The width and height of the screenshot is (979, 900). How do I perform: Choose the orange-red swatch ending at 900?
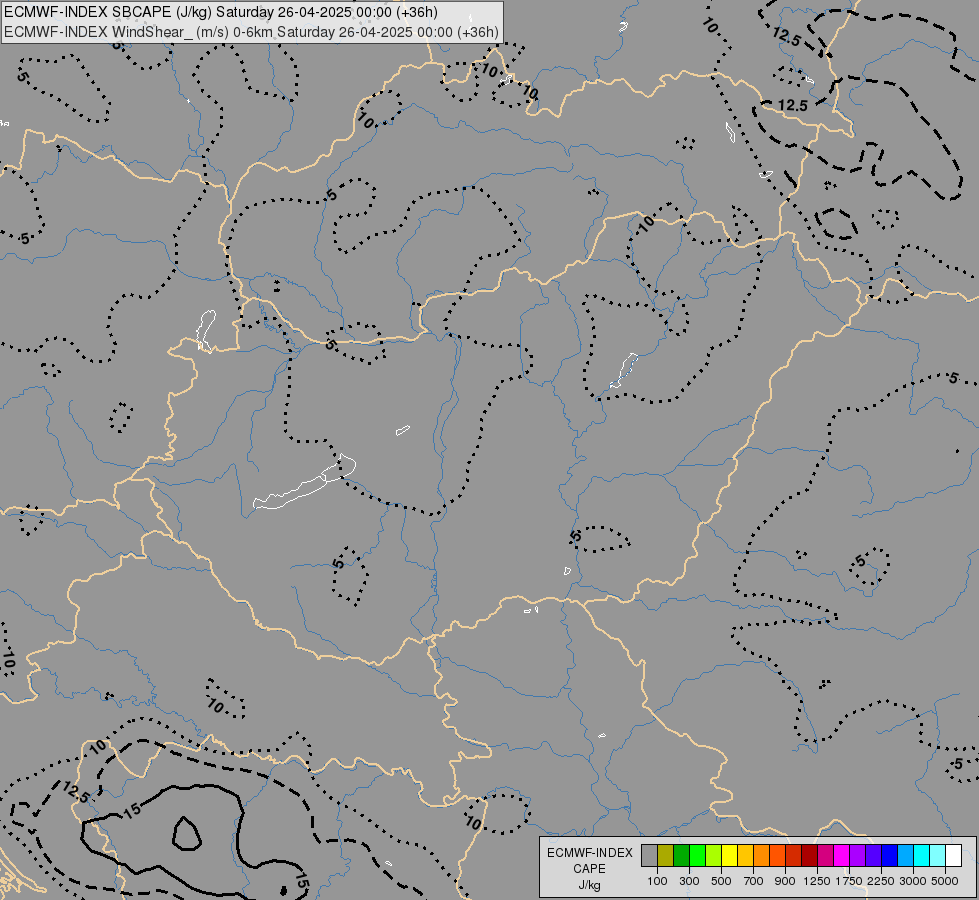pyautogui.click(x=777, y=856)
